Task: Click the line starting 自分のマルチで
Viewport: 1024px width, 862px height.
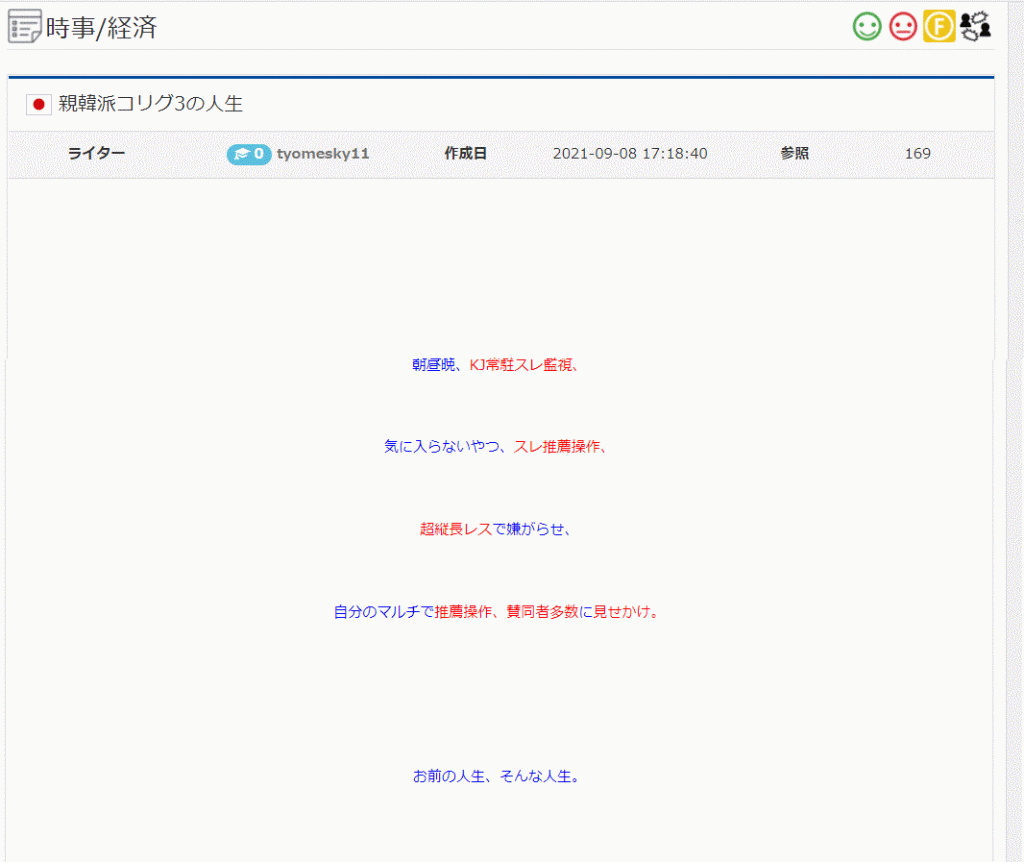Action: [x=496, y=611]
